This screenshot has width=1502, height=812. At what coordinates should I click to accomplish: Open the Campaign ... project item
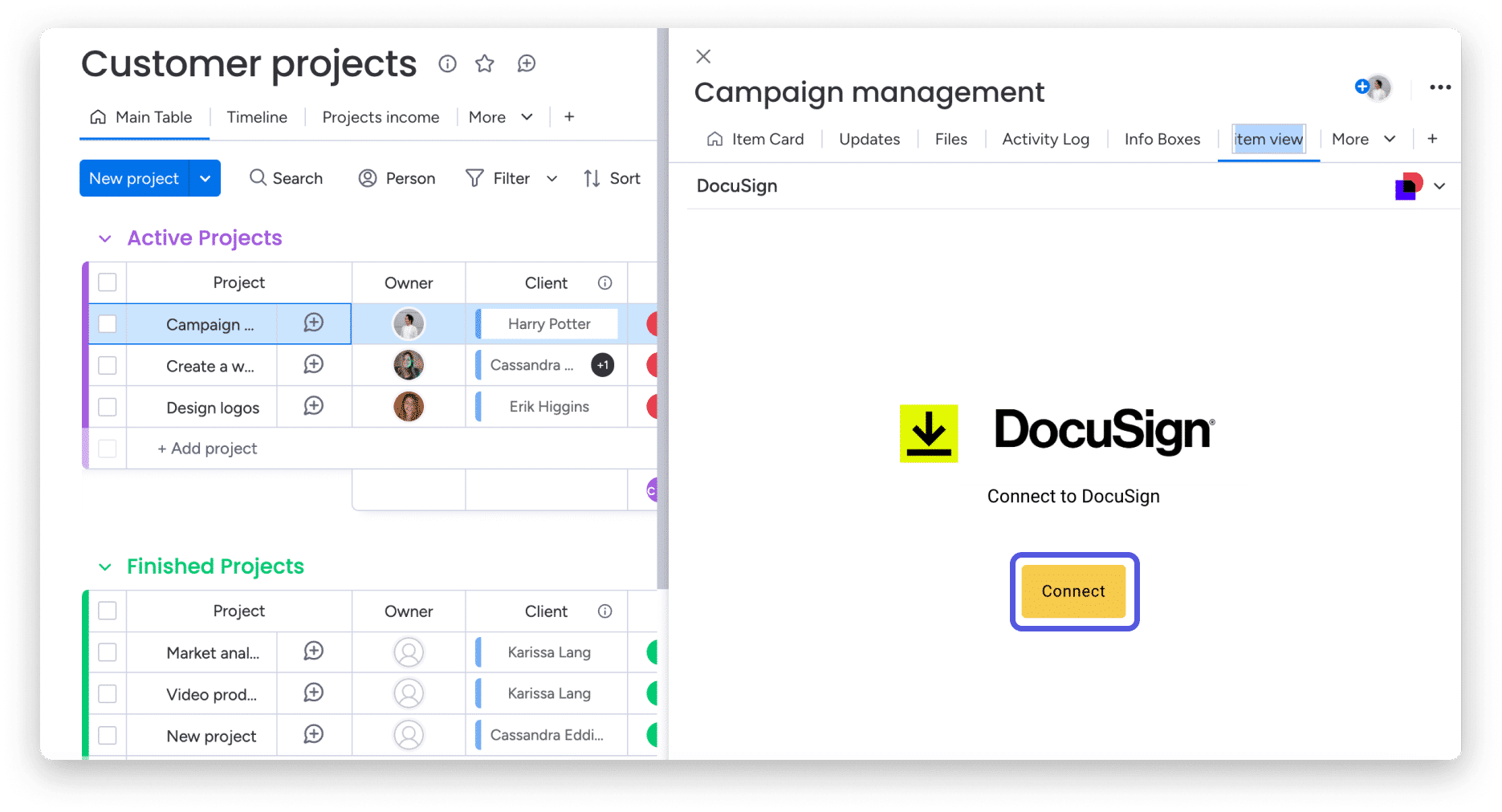click(x=210, y=324)
